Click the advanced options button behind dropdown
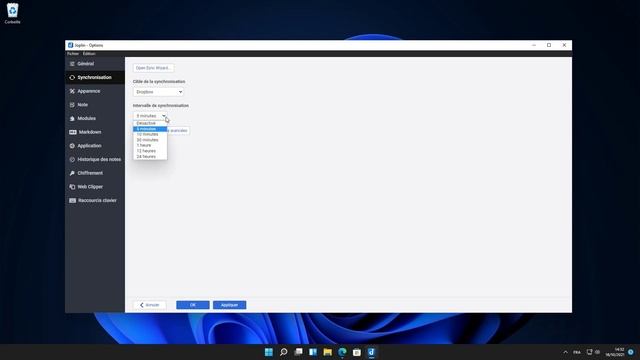 [179, 131]
